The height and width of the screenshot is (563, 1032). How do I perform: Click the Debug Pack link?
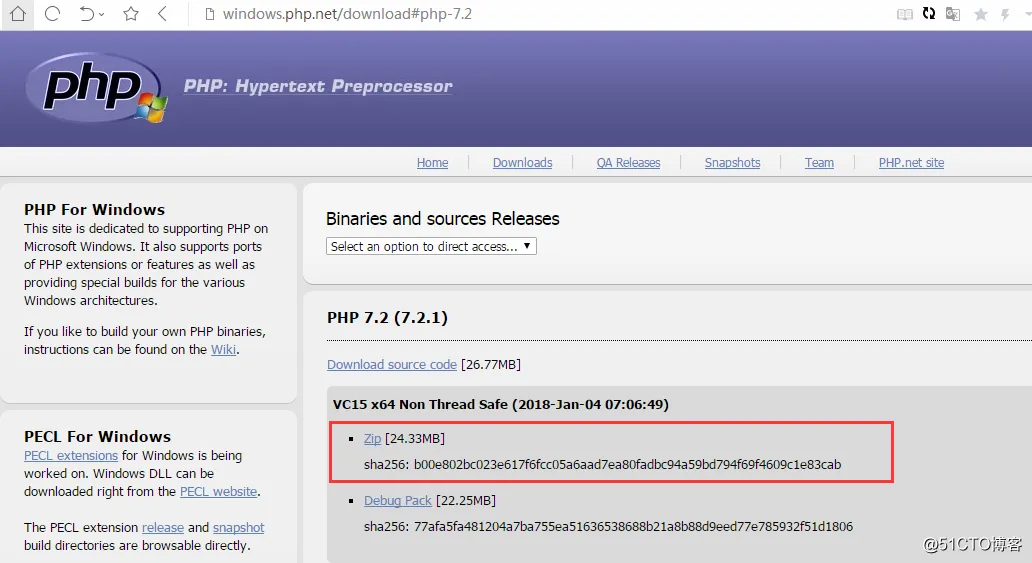398,500
